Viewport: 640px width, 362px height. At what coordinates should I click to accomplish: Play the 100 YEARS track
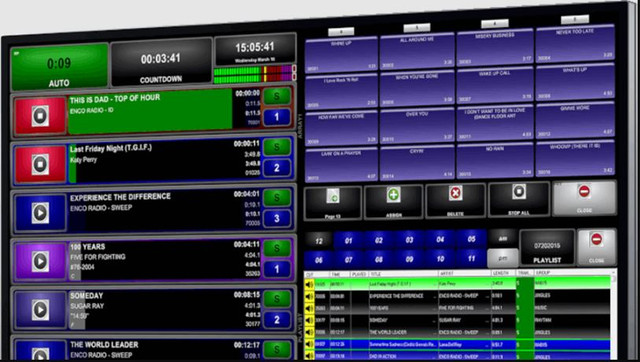[40, 261]
